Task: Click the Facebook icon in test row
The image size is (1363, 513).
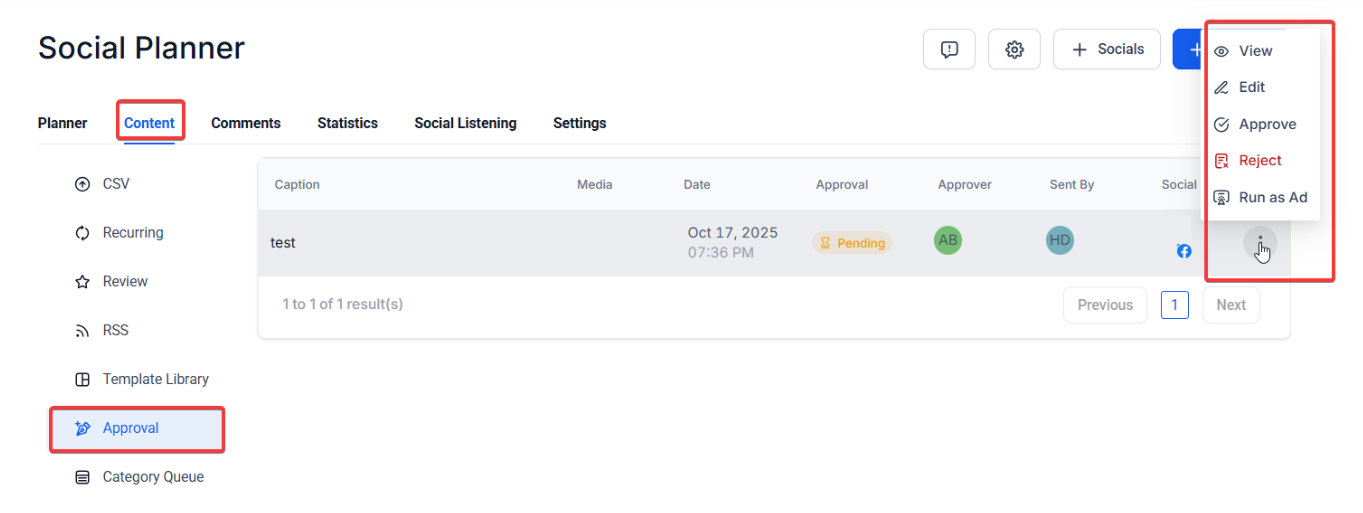Action: [1184, 251]
